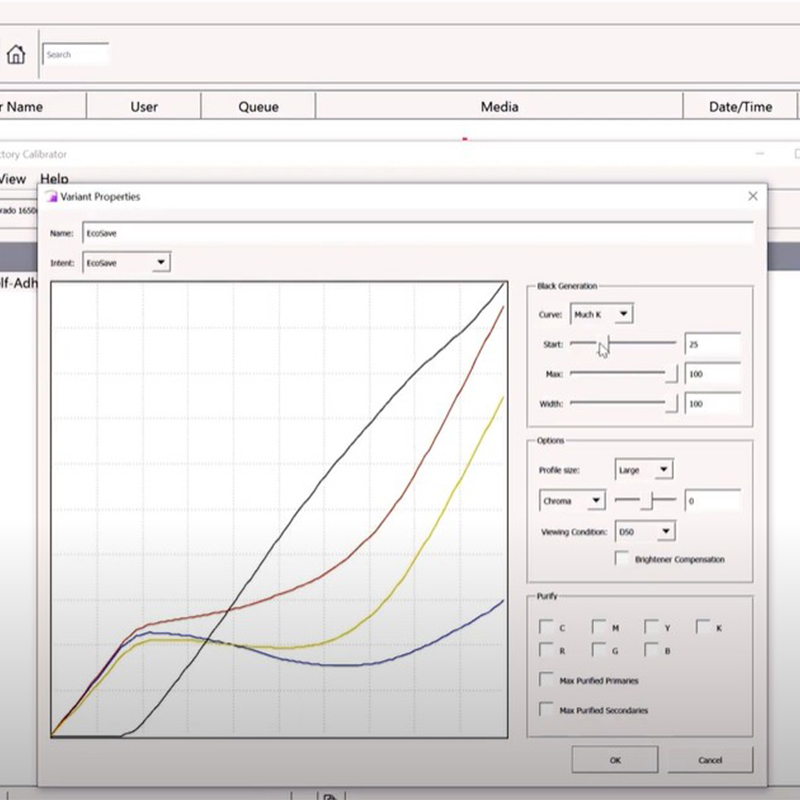This screenshot has width=800, height=800.
Task: Check the Purify R checkbox
Action: [546, 649]
